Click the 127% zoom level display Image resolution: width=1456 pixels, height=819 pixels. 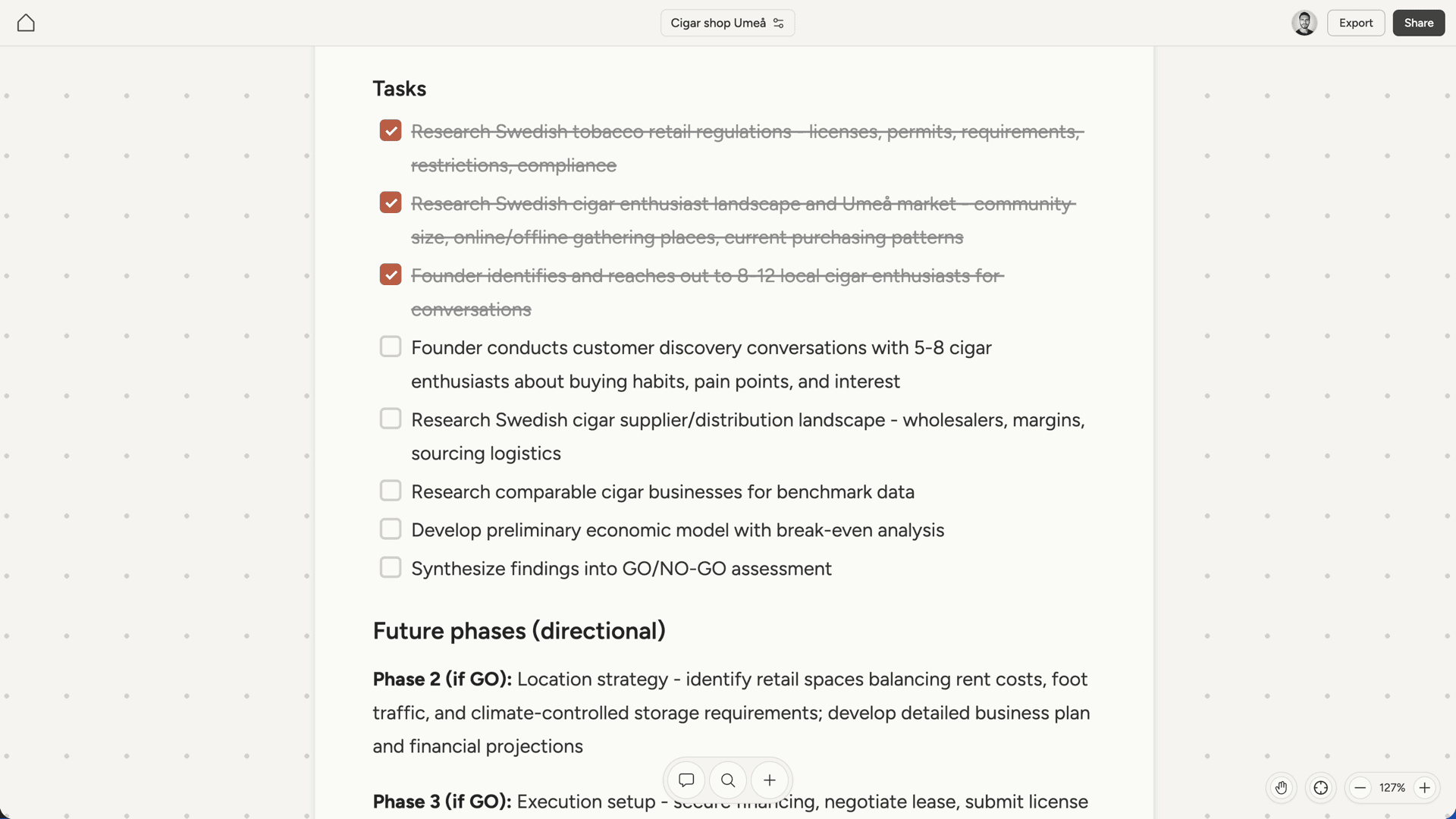(1392, 788)
